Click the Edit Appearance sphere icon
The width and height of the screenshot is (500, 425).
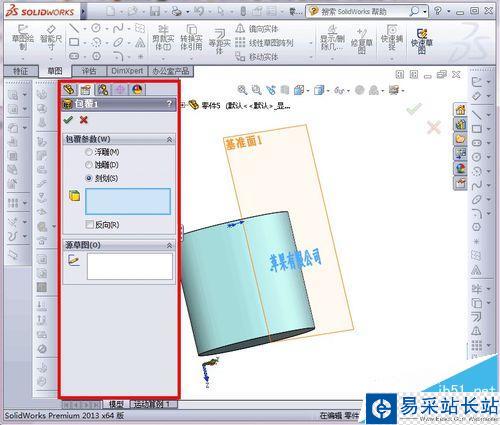[x=359, y=90]
